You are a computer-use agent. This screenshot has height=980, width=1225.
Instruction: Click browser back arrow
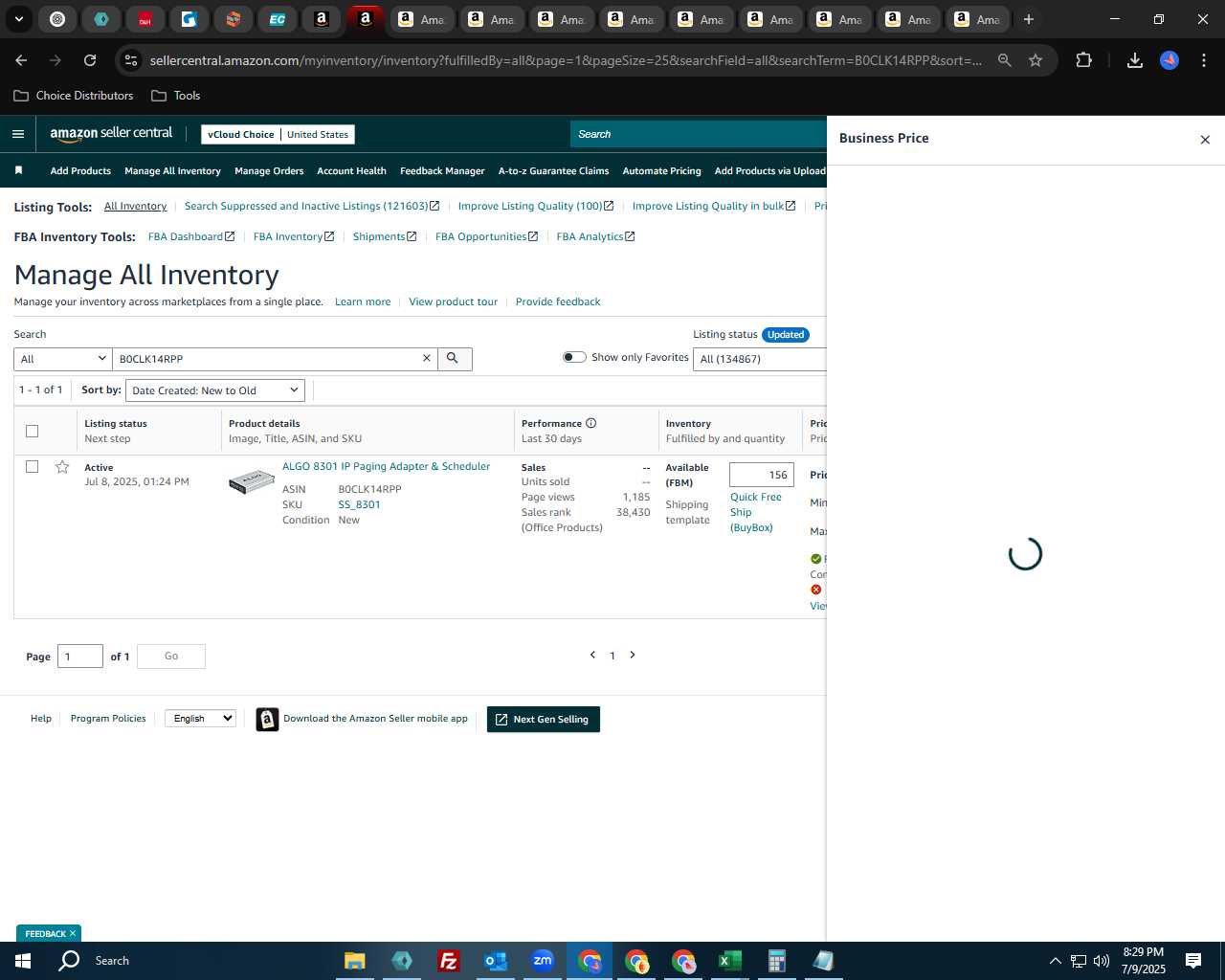[x=21, y=60]
